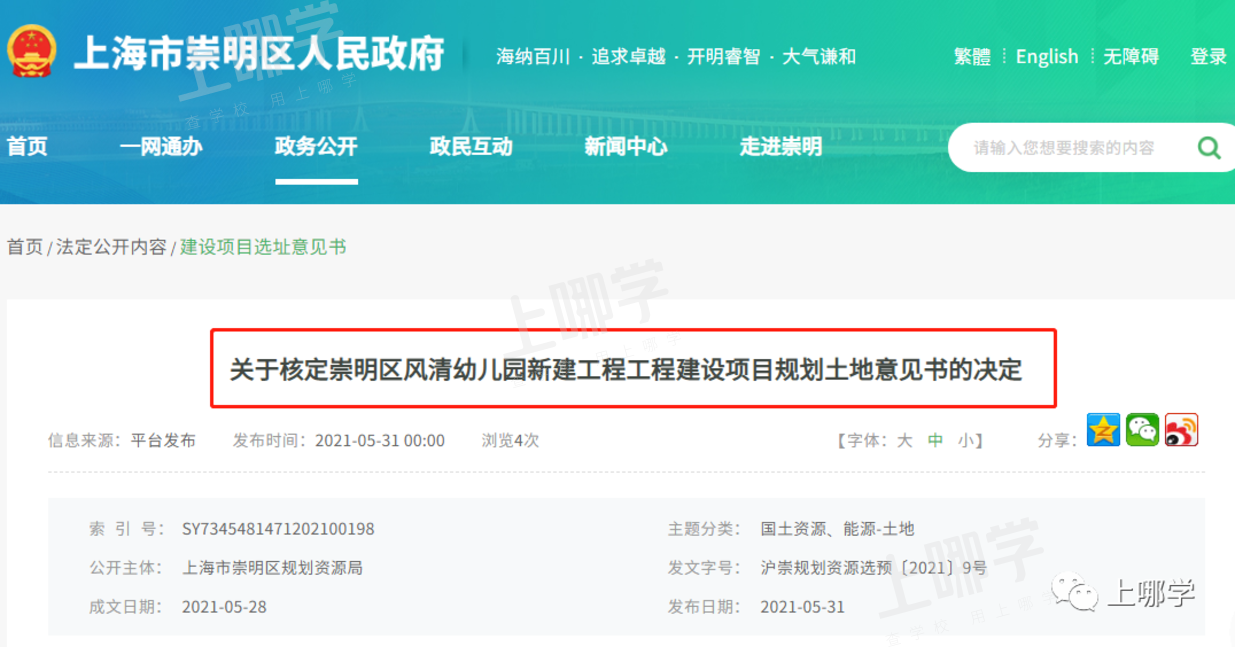Click the 登录 login link
This screenshot has width=1235, height=647.
tap(1209, 57)
